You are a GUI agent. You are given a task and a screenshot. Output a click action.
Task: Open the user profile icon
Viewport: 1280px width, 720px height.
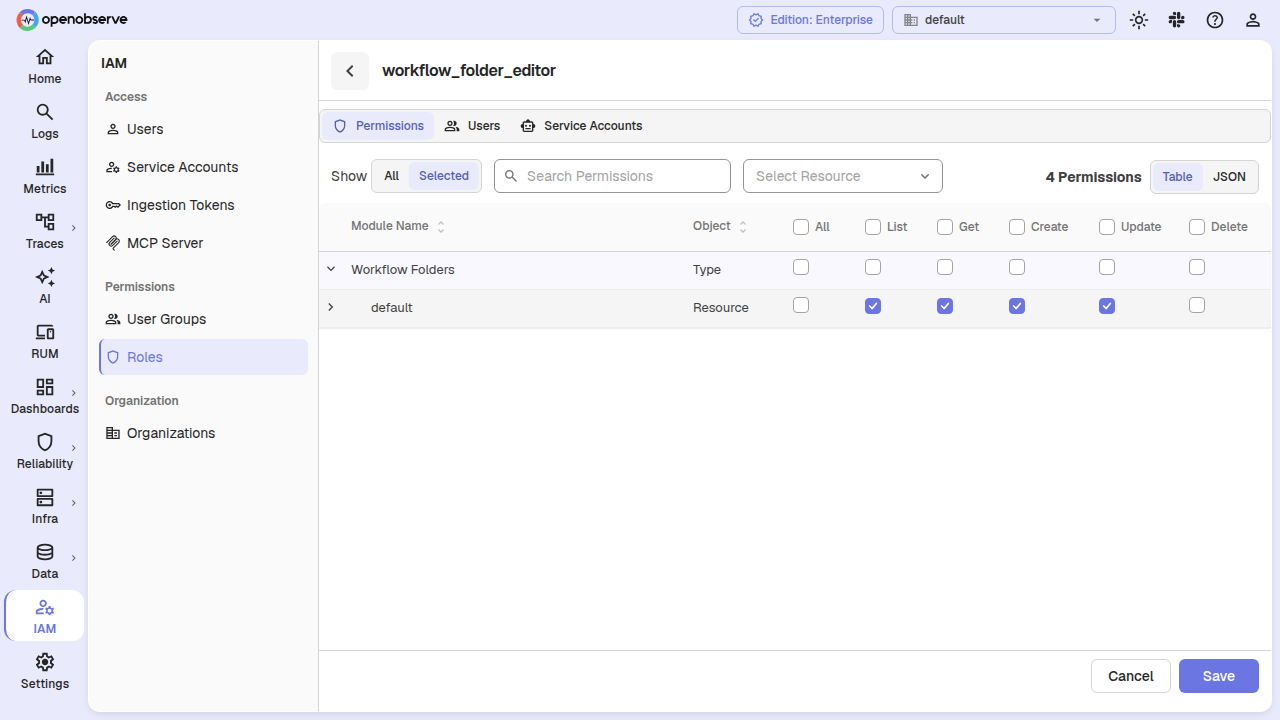coord(1253,20)
